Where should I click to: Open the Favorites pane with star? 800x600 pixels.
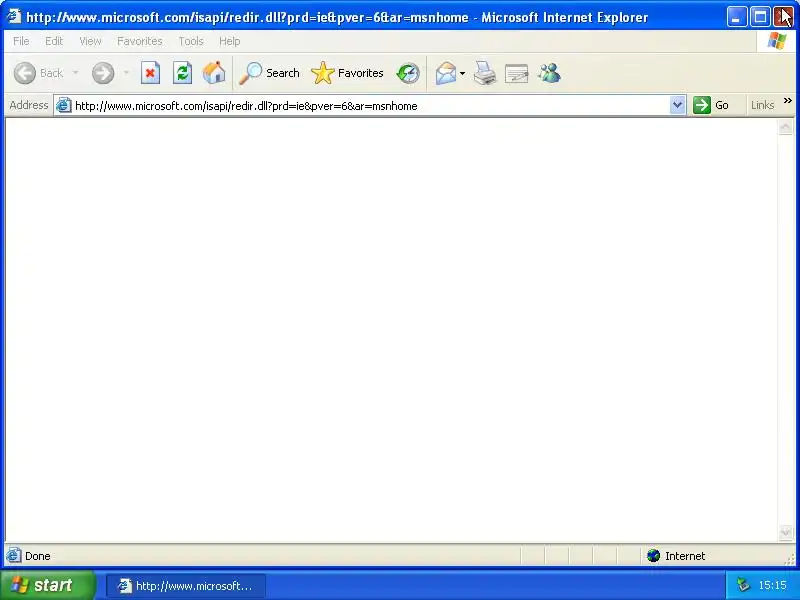[x=347, y=73]
